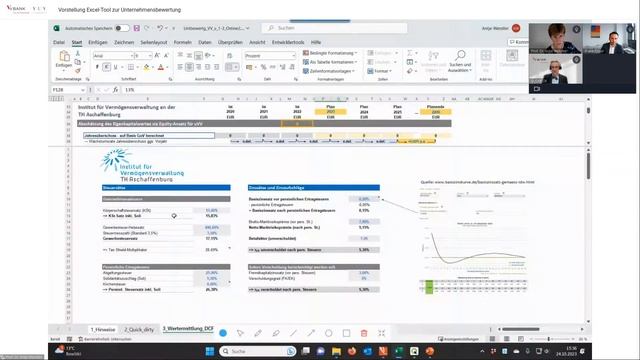Select the pen annotation tool
This screenshot has width=640, height=360.
tap(258, 333)
